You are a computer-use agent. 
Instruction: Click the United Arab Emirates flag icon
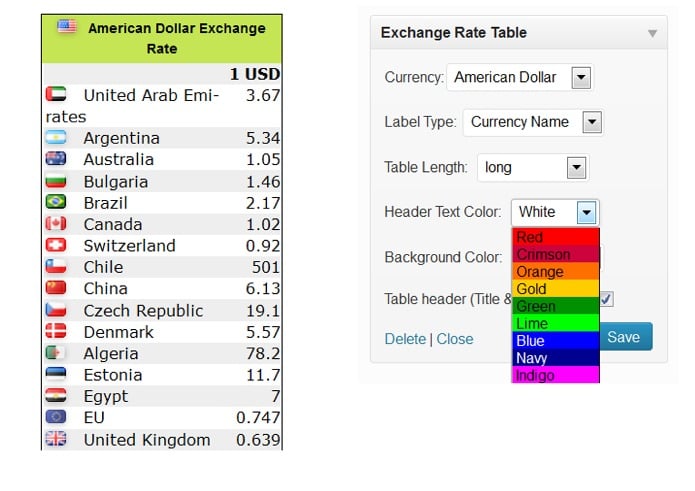56,94
